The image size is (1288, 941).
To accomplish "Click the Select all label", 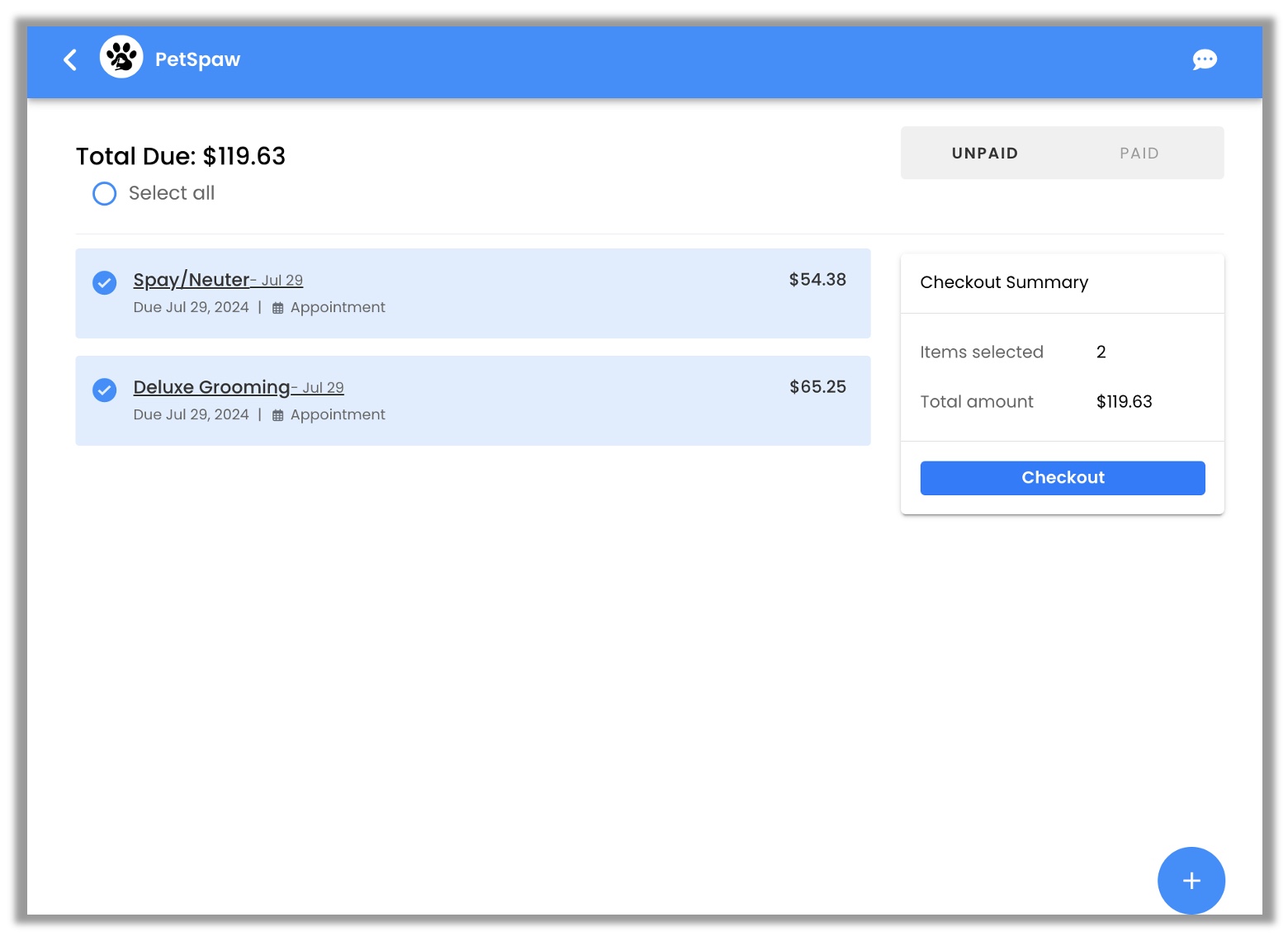I will (x=172, y=193).
